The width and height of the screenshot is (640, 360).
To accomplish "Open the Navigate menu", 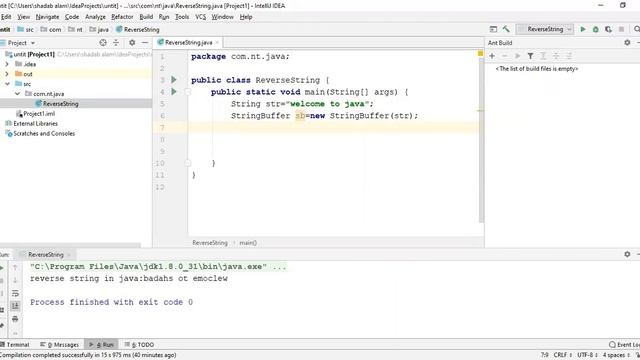I will pos(47,17).
